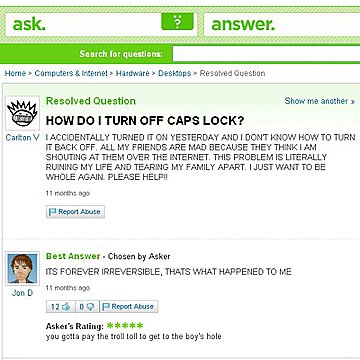Open Computers & Internet breadcrumb
The height and width of the screenshot is (360, 360).
pos(71,73)
